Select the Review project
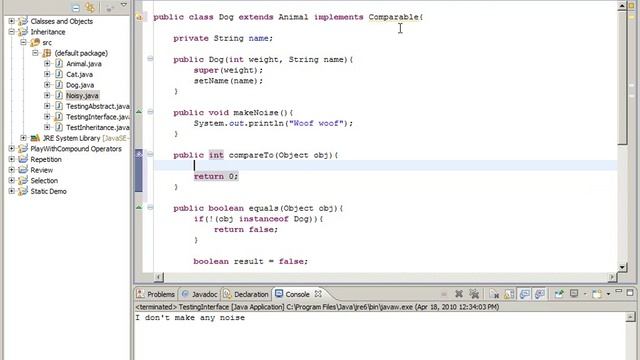The image size is (640, 360). pyautogui.click(x=42, y=170)
